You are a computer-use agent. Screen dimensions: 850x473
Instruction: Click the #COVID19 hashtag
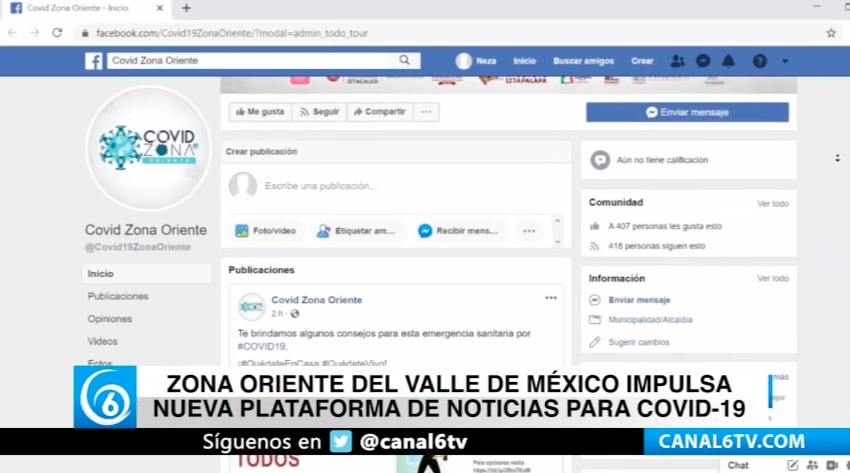click(x=262, y=346)
